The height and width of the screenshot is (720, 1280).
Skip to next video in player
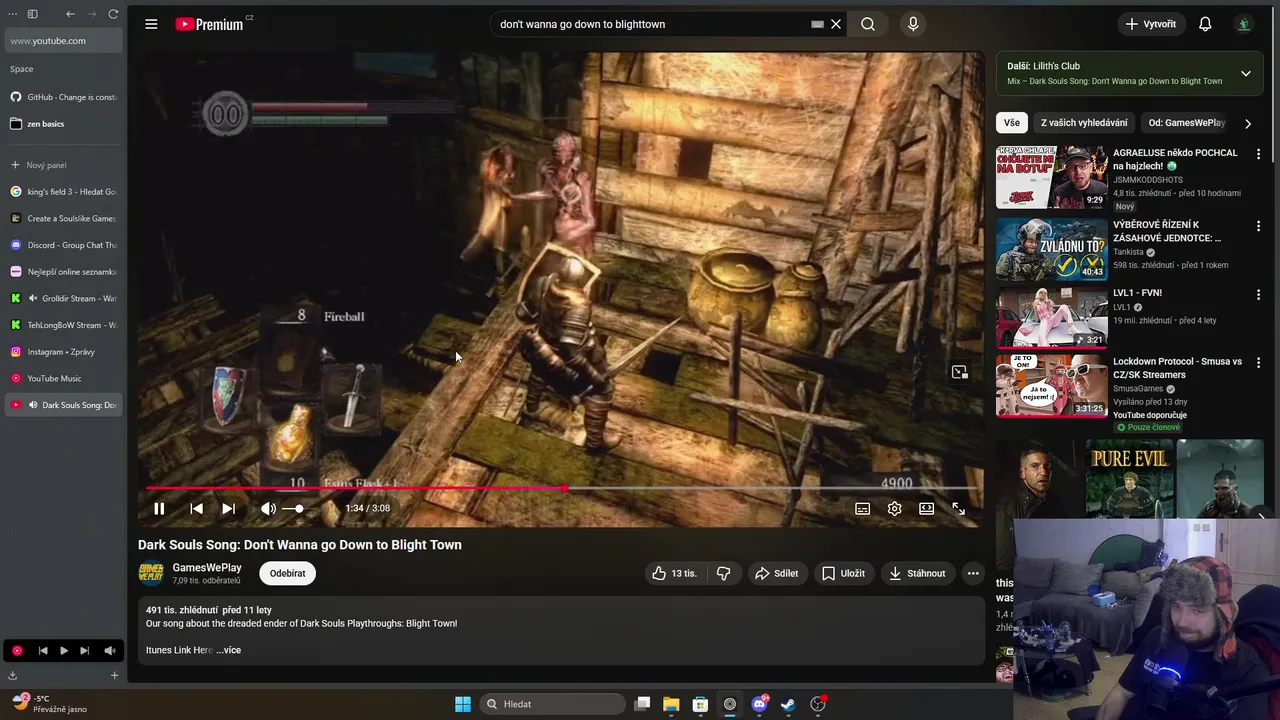coord(229,508)
